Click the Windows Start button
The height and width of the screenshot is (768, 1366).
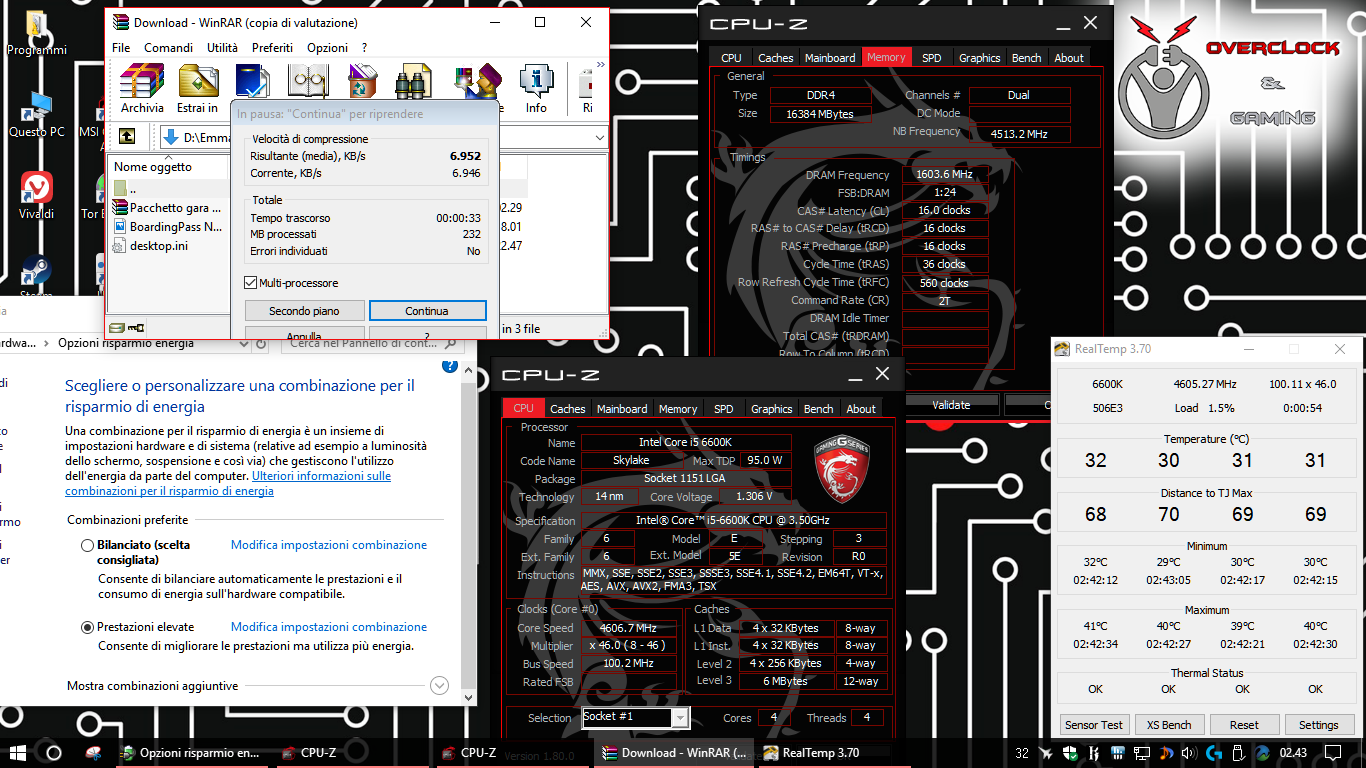click(x=17, y=753)
